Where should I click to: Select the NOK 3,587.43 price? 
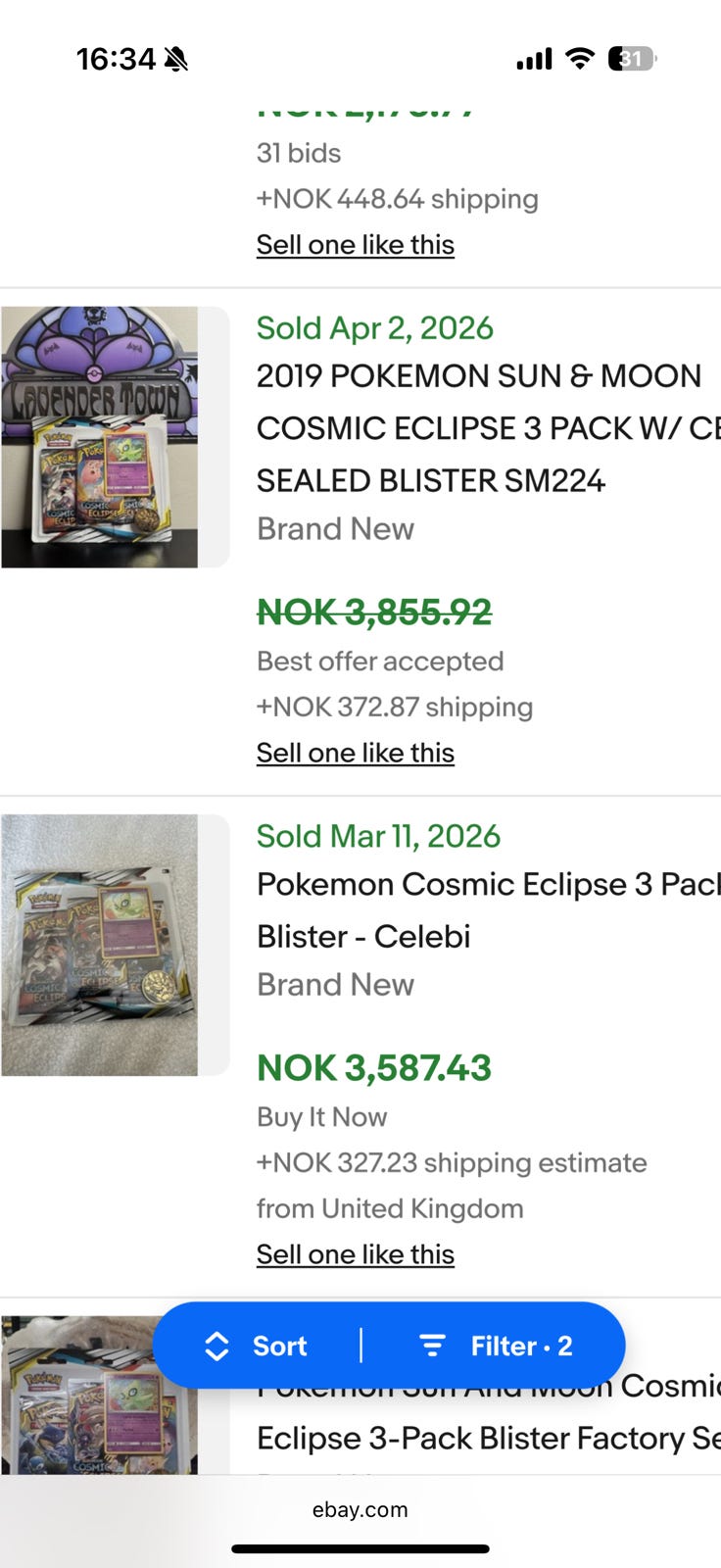point(373,1068)
